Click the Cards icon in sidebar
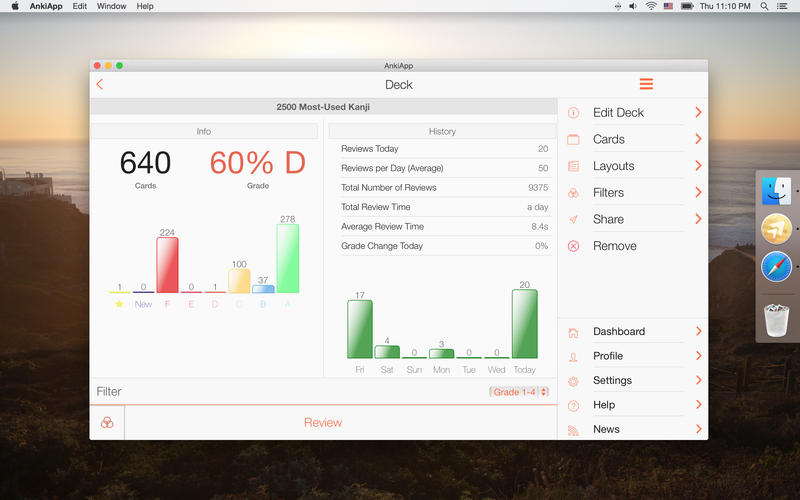Image resolution: width=800 pixels, height=500 pixels. point(573,139)
